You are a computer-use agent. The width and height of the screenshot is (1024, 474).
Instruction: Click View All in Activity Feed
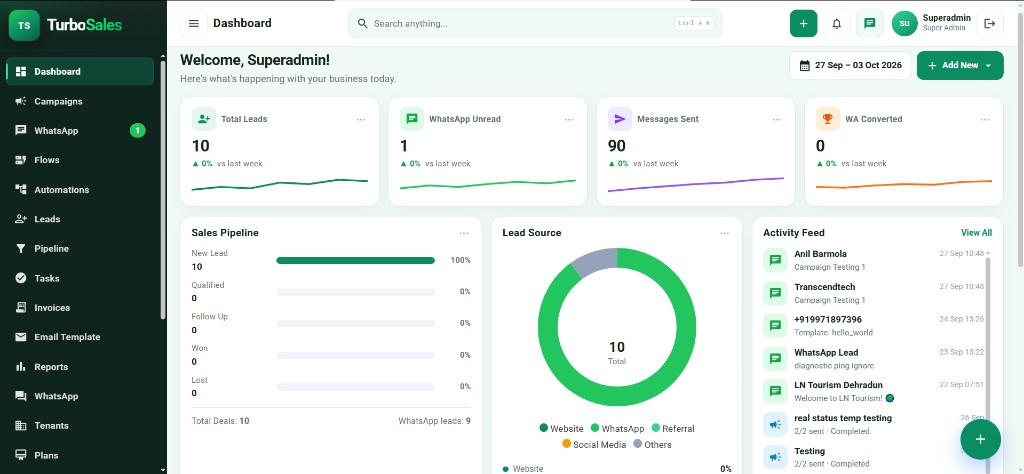pyautogui.click(x=976, y=232)
